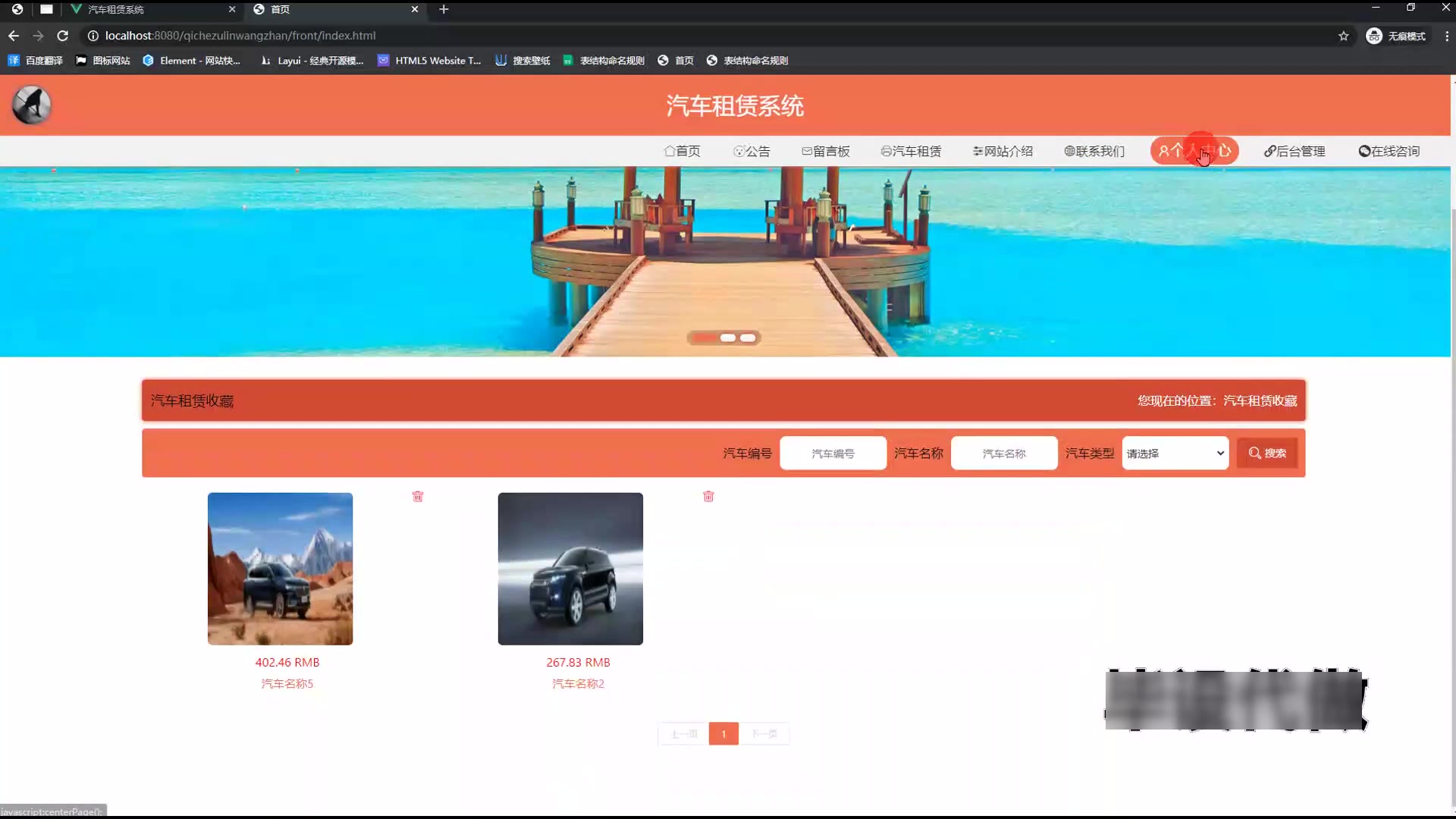Click the 搜索 button
This screenshot has height=819, width=1456.
[1267, 453]
